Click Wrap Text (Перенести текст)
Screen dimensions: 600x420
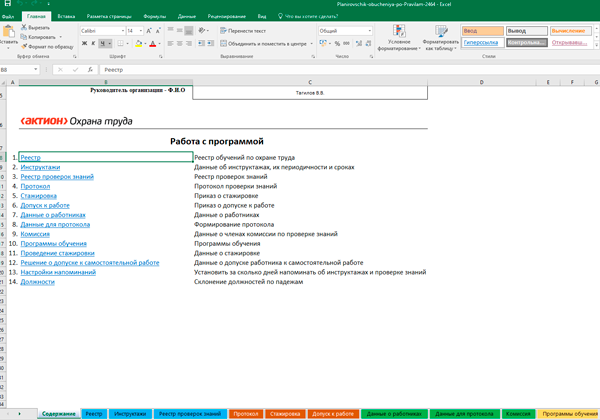click(244, 31)
